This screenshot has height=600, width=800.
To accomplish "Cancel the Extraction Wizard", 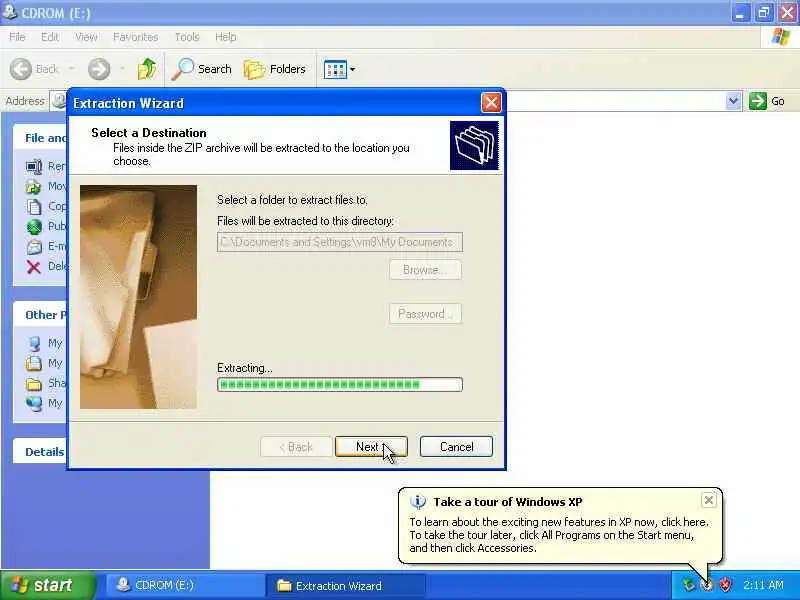I will click(x=456, y=447).
